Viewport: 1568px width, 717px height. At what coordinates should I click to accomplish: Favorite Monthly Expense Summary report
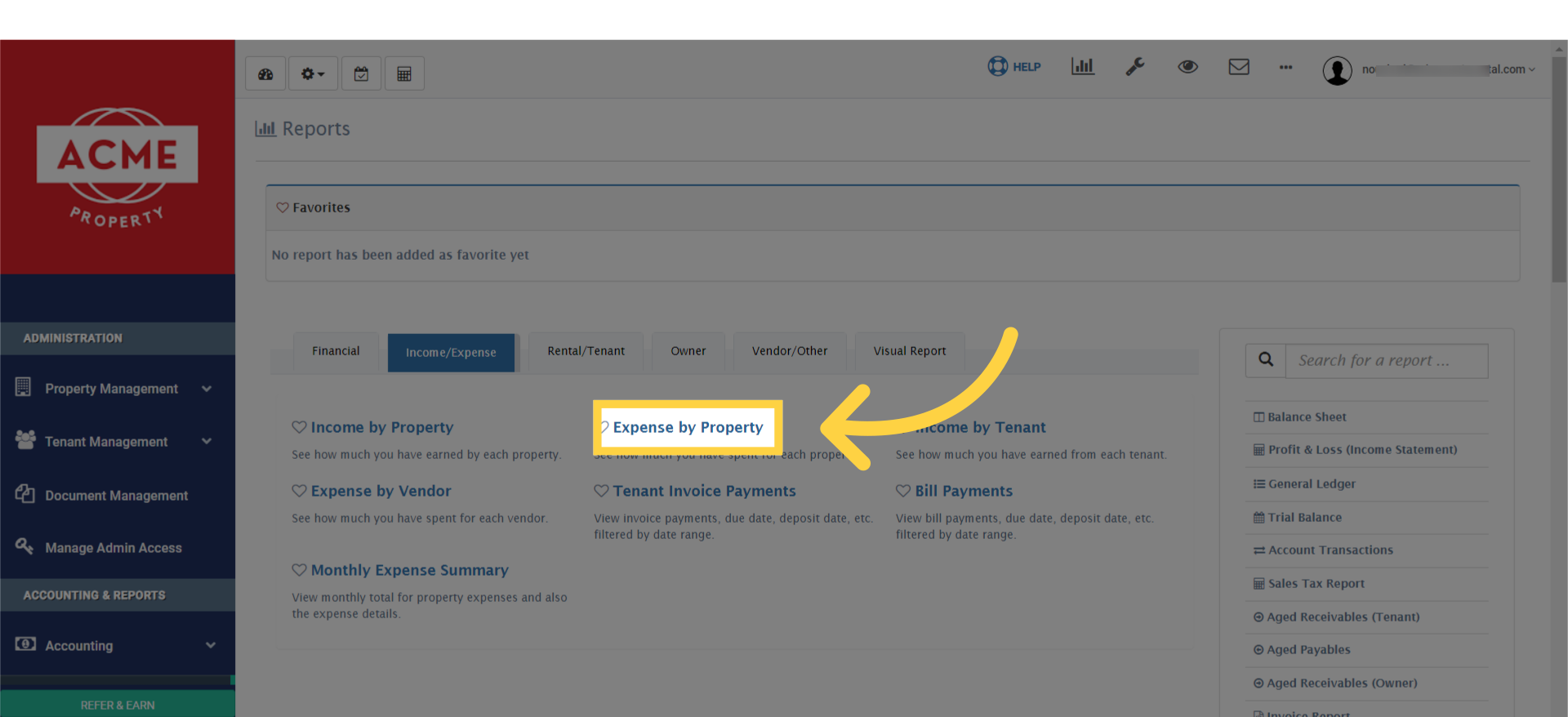299,570
